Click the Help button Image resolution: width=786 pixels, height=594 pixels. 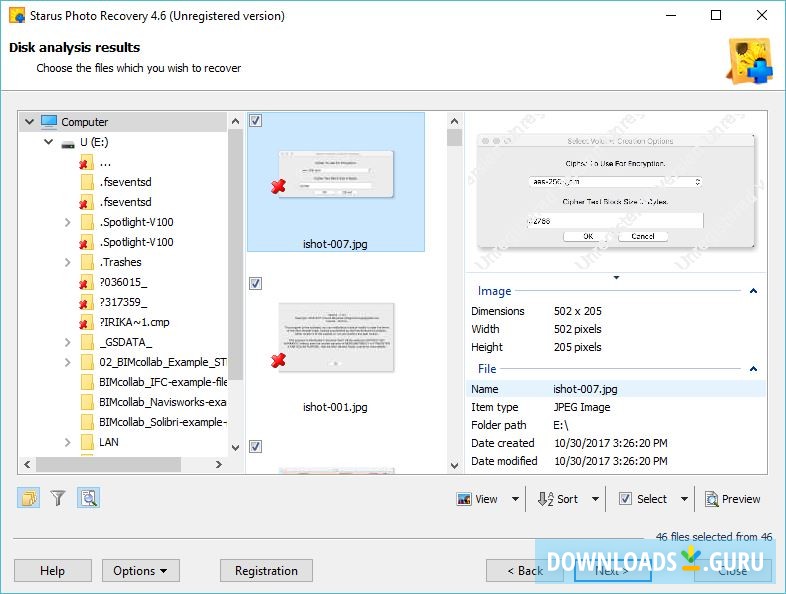pyautogui.click(x=53, y=571)
